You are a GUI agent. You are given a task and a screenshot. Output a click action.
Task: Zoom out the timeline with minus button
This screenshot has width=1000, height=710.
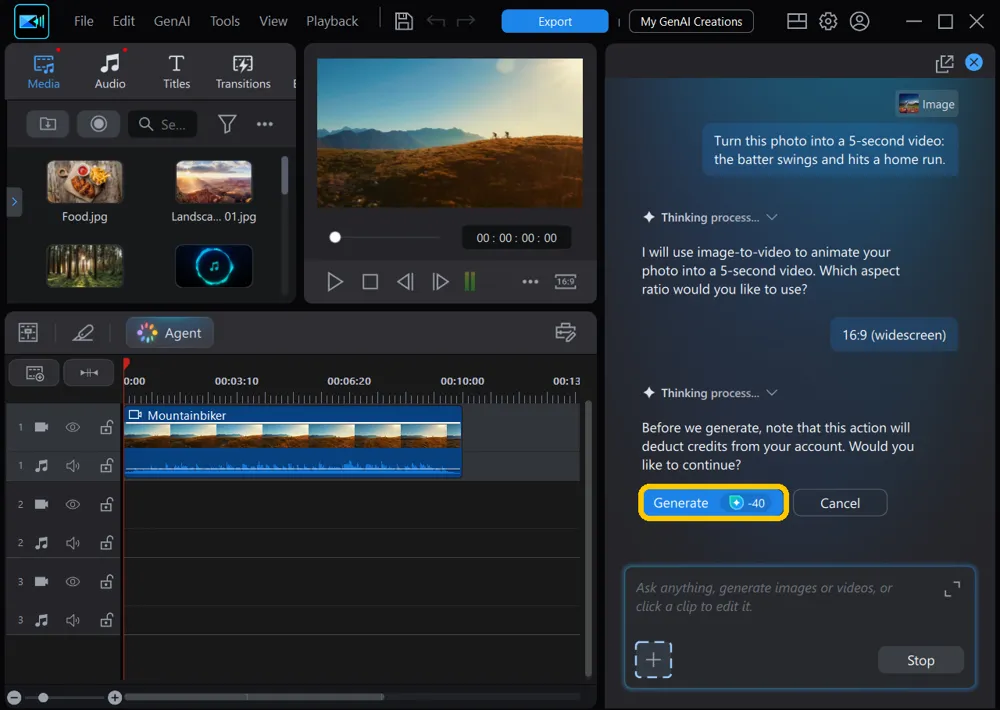[15, 697]
